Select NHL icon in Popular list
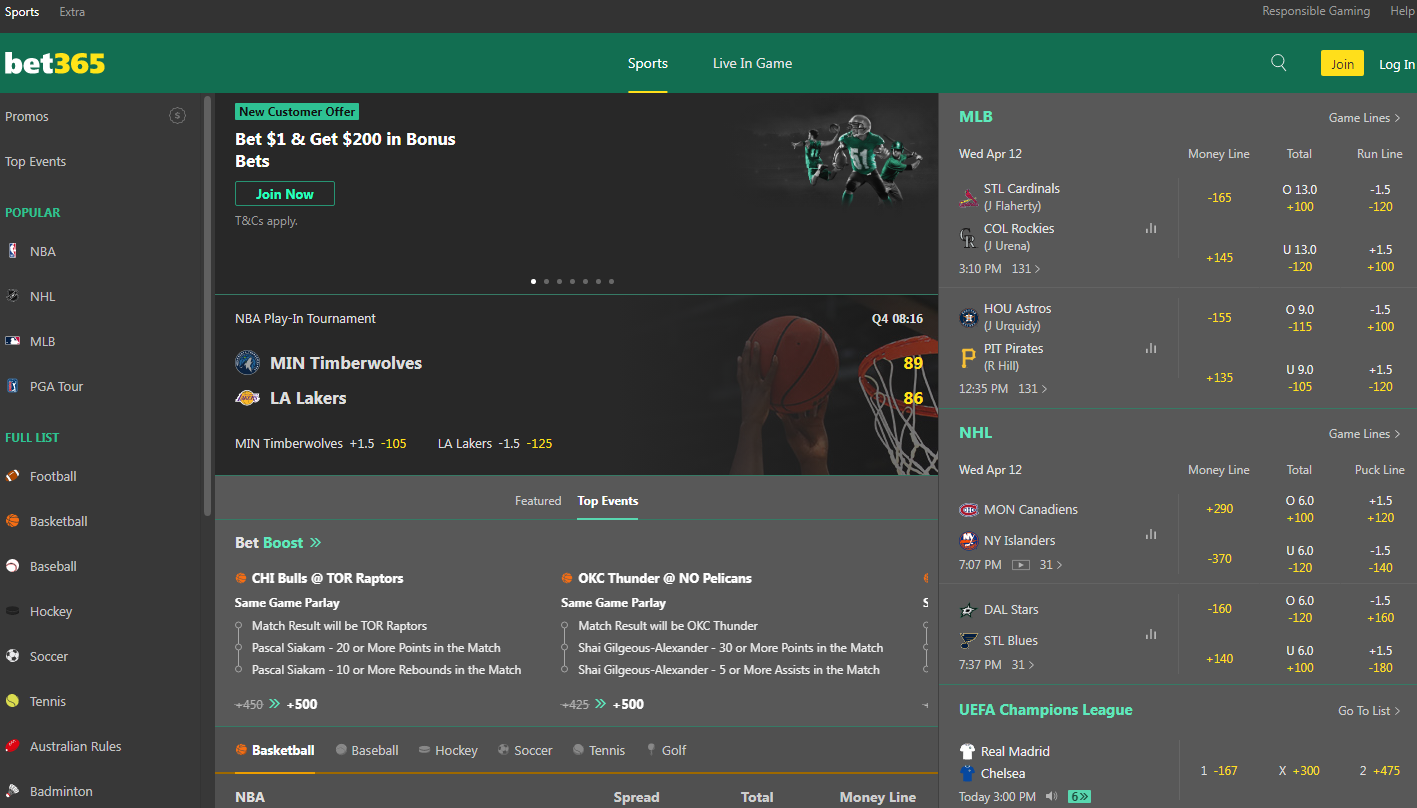Screen dimensions: 1417x808 point(12,296)
